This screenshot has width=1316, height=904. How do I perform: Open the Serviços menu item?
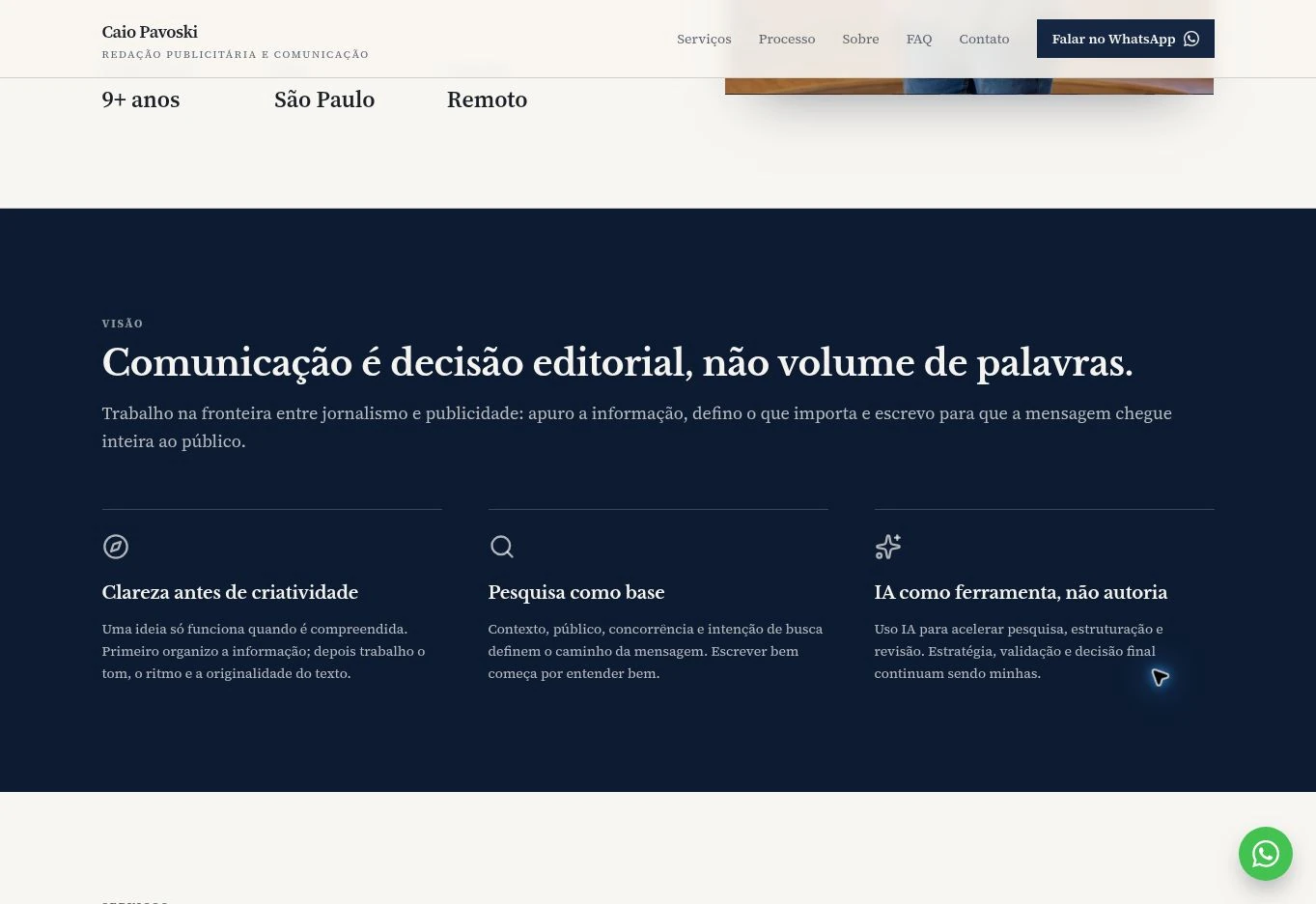coord(704,39)
